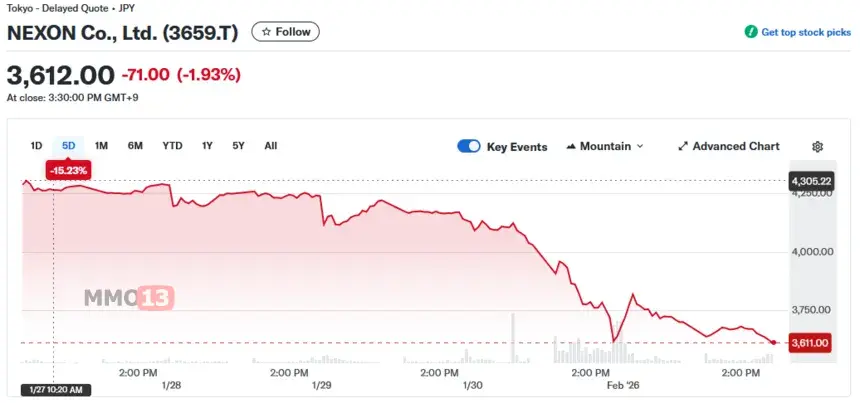Open Get top stock picks link
Viewport: 860px width, 403px height.
click(806, 32)
